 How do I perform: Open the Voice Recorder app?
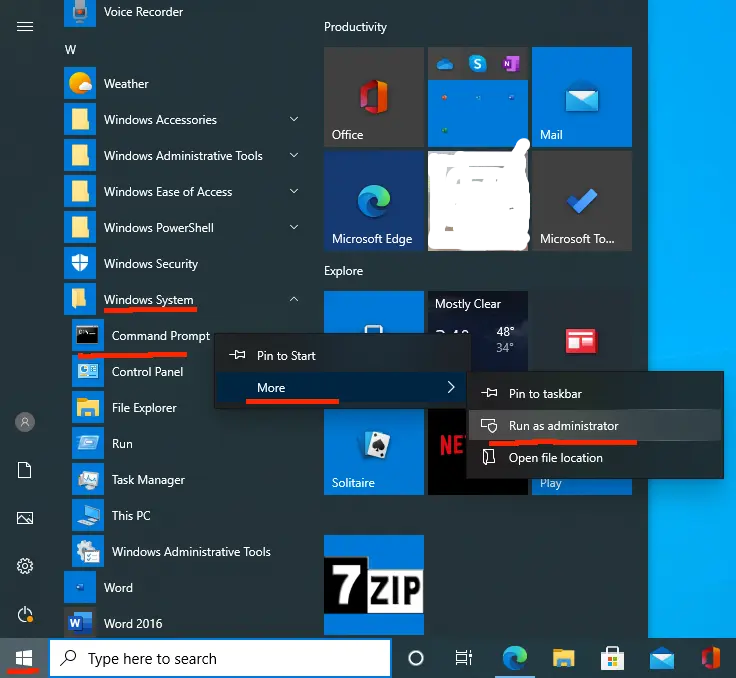123,12
